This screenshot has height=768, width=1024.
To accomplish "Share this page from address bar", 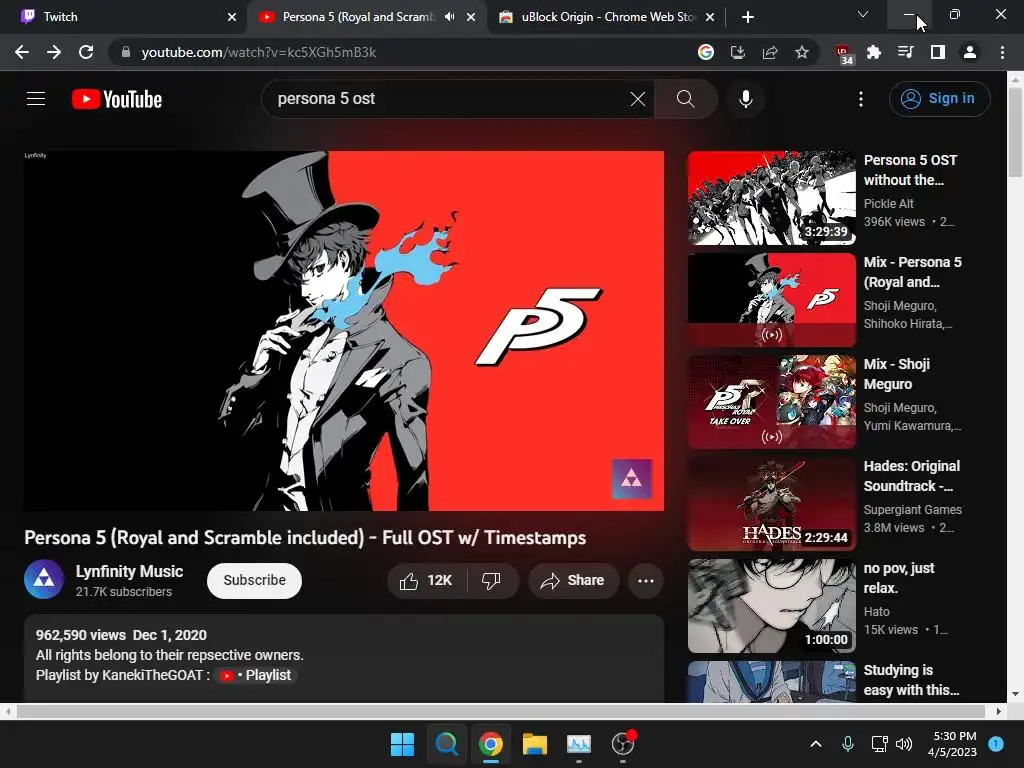I will [770, 52].
